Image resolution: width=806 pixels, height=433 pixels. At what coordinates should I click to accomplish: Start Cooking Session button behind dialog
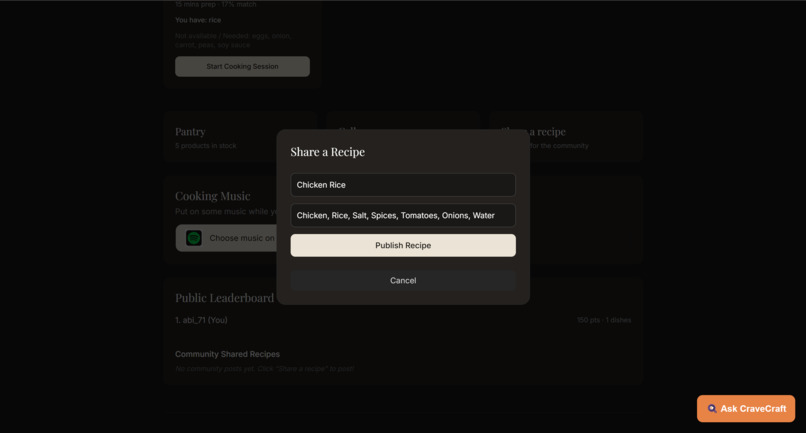coord(242,66)
